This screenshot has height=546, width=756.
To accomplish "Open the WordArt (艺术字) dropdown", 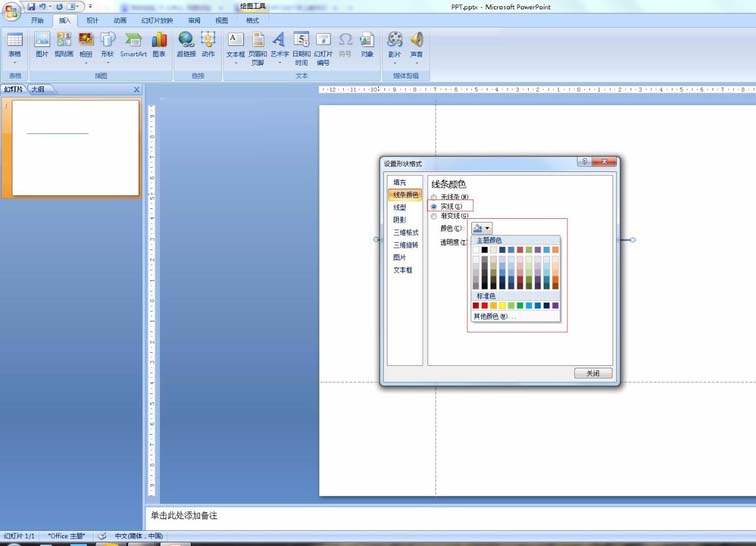I will tap(280, 48).
